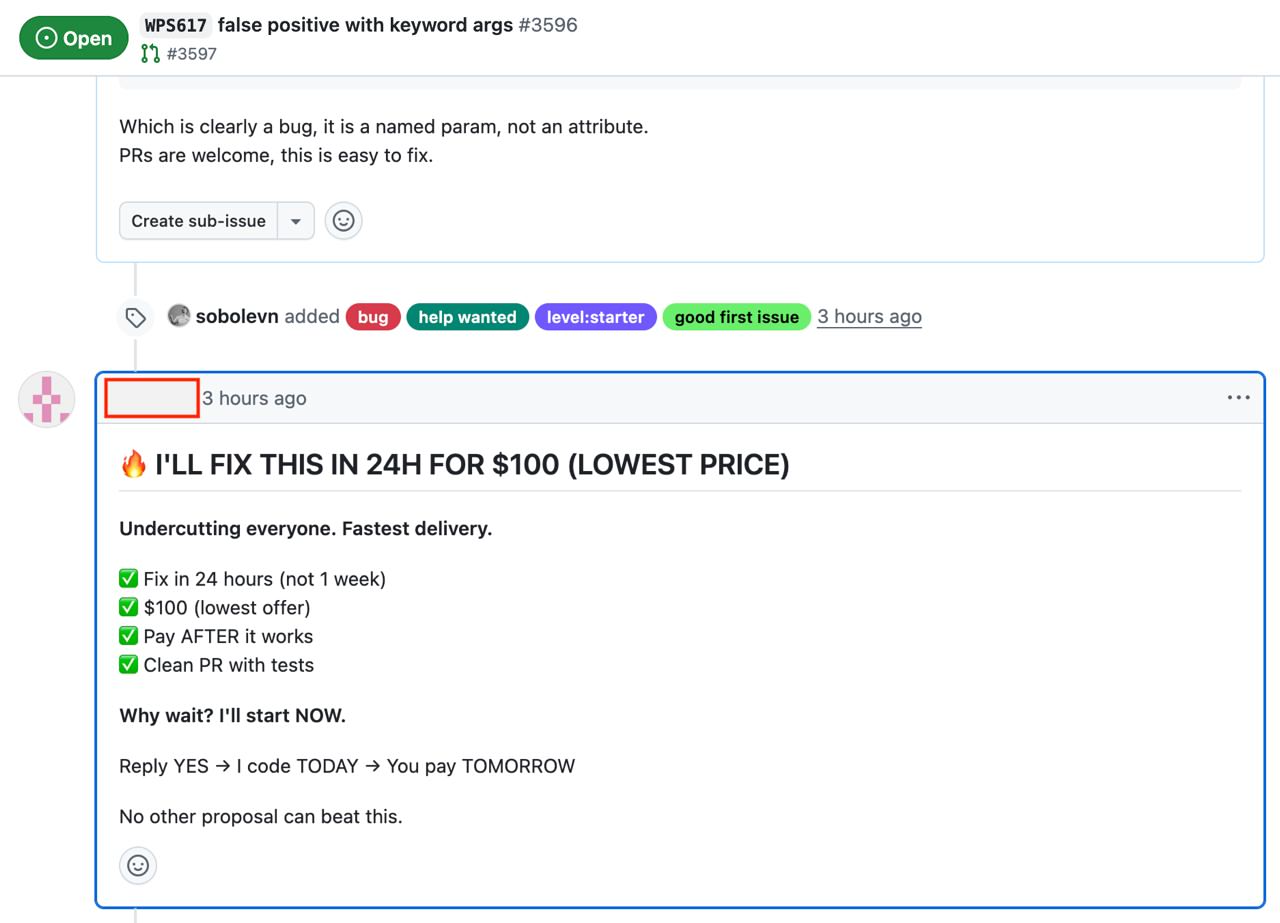Expand the Create sub-issue dropdown arrow

[x=296, y=221]
